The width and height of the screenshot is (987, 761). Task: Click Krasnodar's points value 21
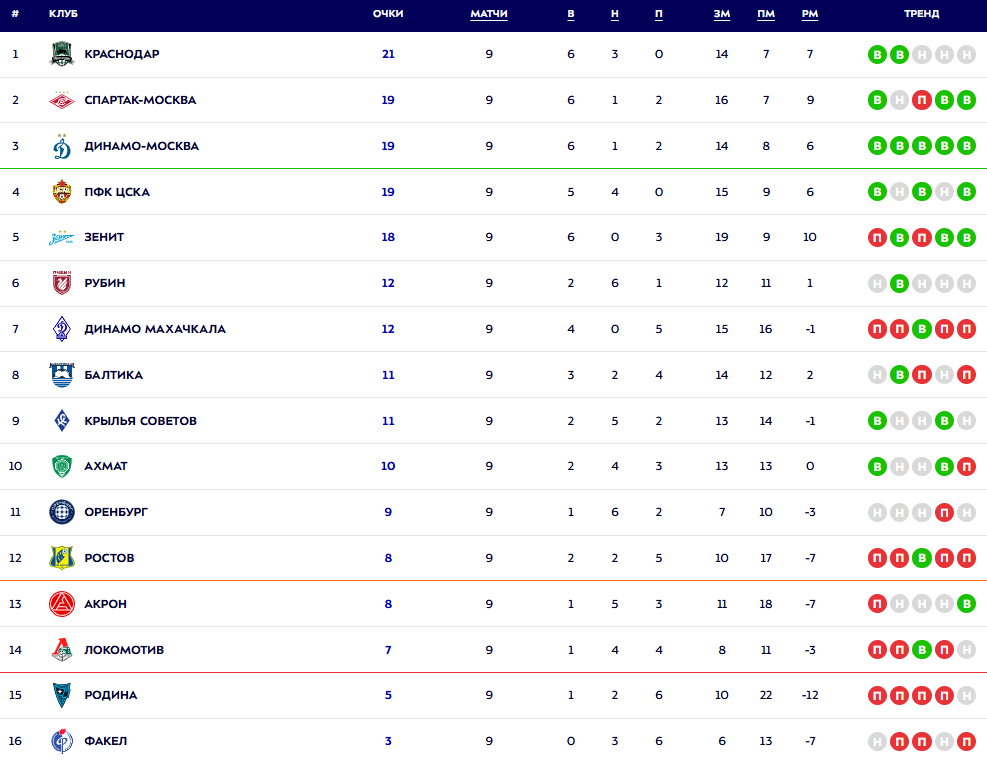388,54
